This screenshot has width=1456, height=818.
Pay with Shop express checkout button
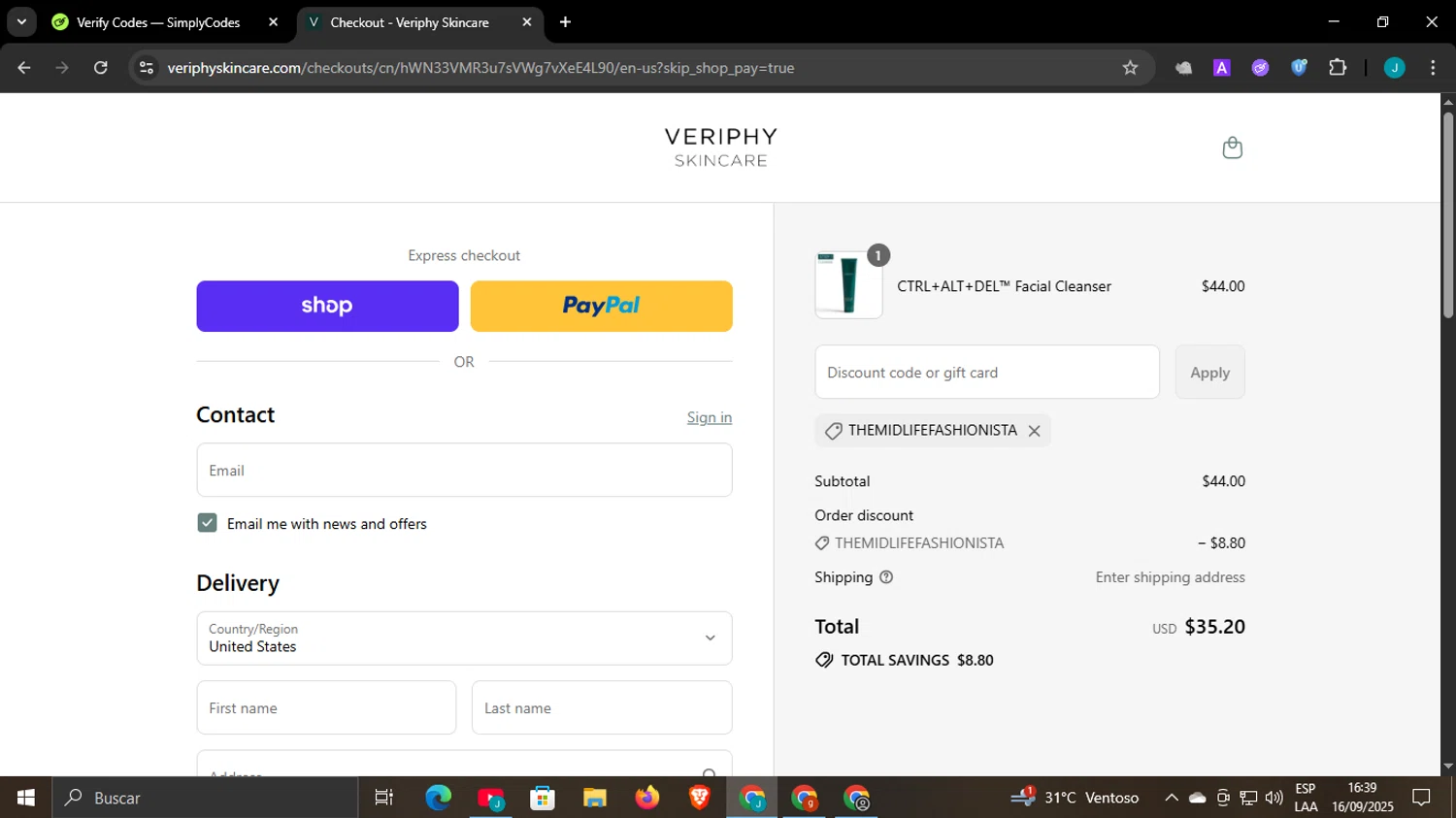pyautogui.click(x=327, y=307)
